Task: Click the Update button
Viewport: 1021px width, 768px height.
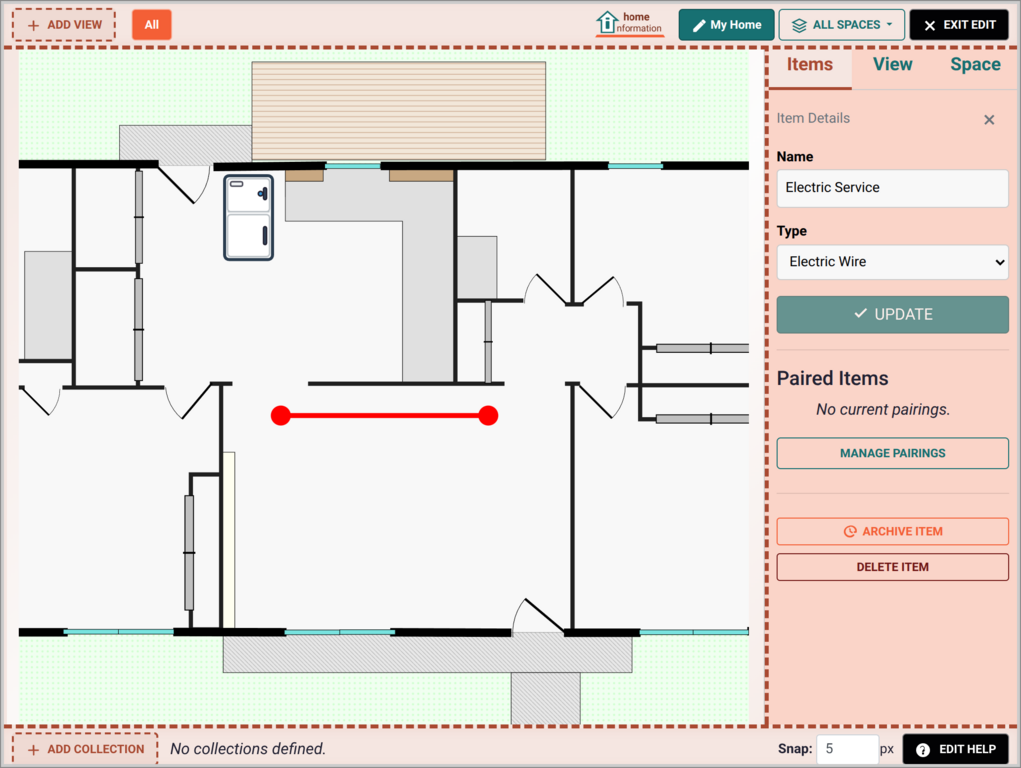Action: 892,315
